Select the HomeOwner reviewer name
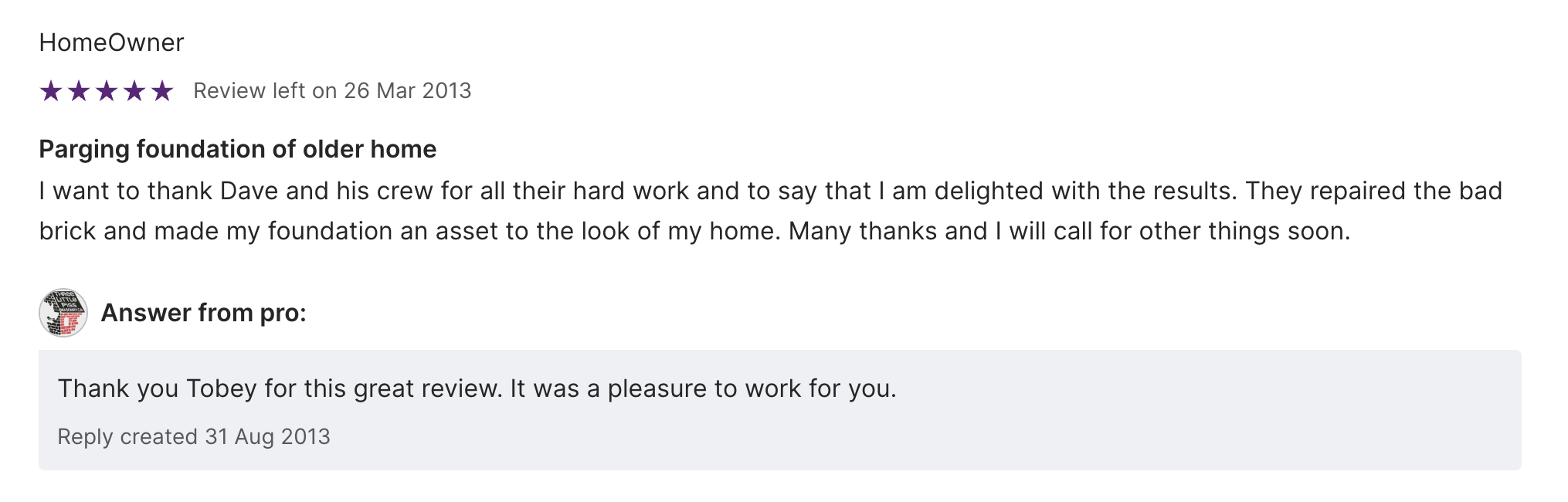1568x502 pixels. [x=111, y=42]
